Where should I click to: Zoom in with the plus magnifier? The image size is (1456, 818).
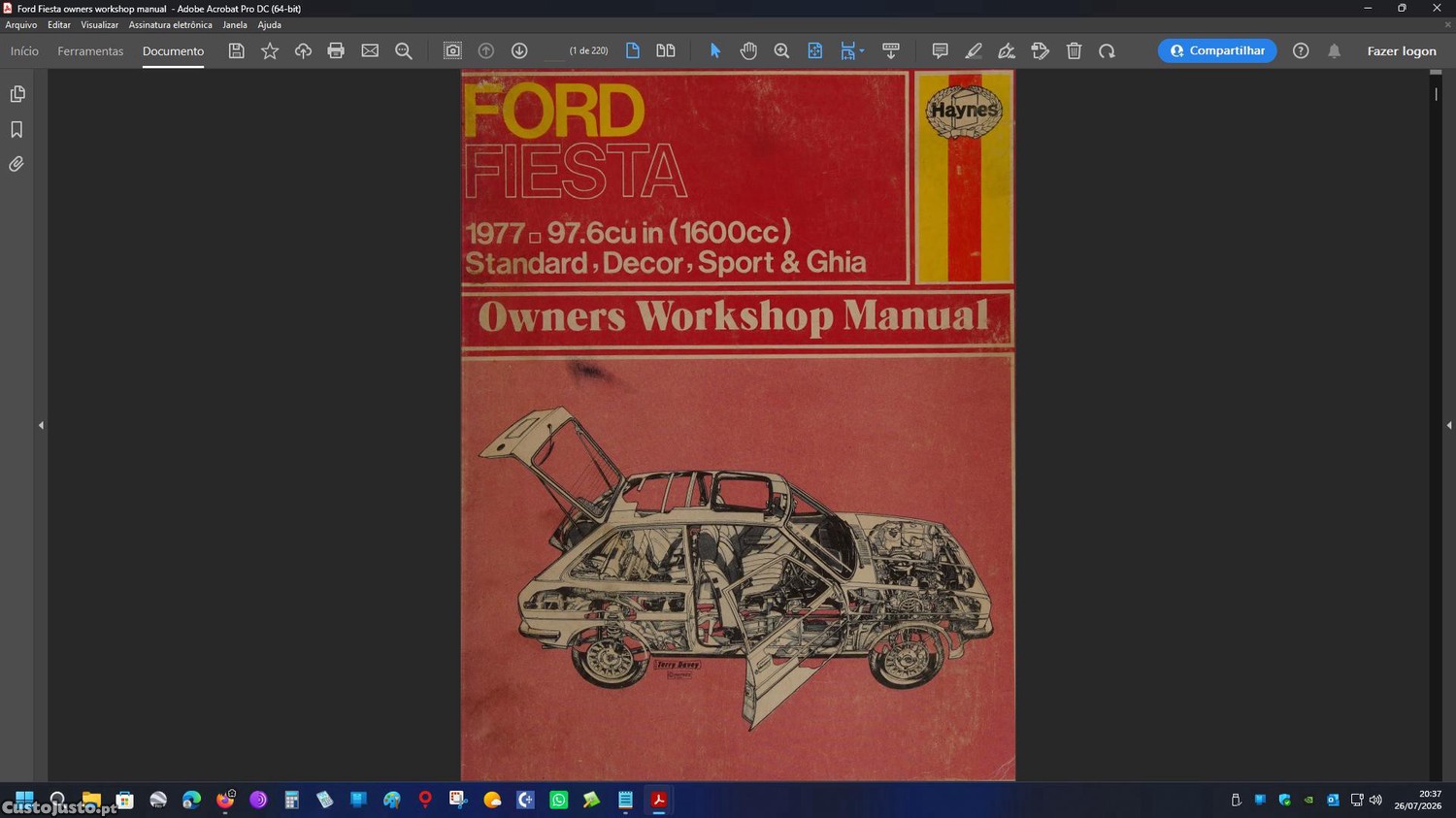(781, 50)
